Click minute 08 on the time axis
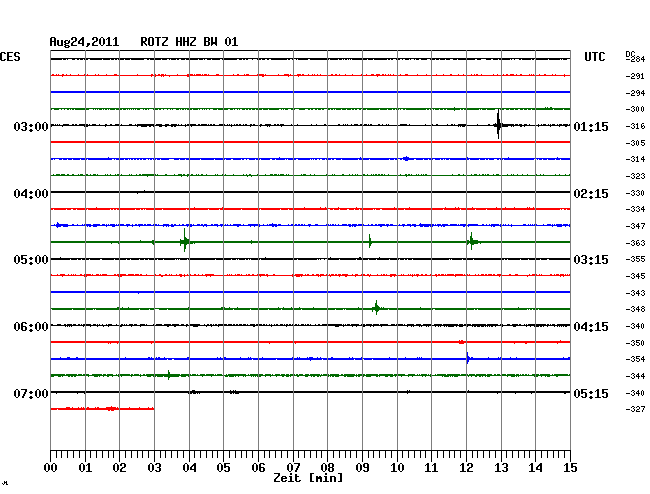Image resolution: width=650 pixels, height=494 pixels. click(327, 467)
